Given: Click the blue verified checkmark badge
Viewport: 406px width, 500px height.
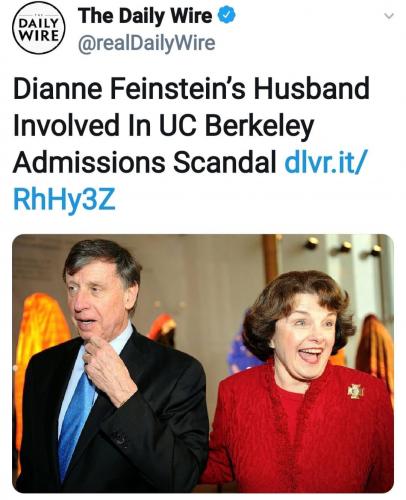Looking at the screenshot, I should 226,15.
